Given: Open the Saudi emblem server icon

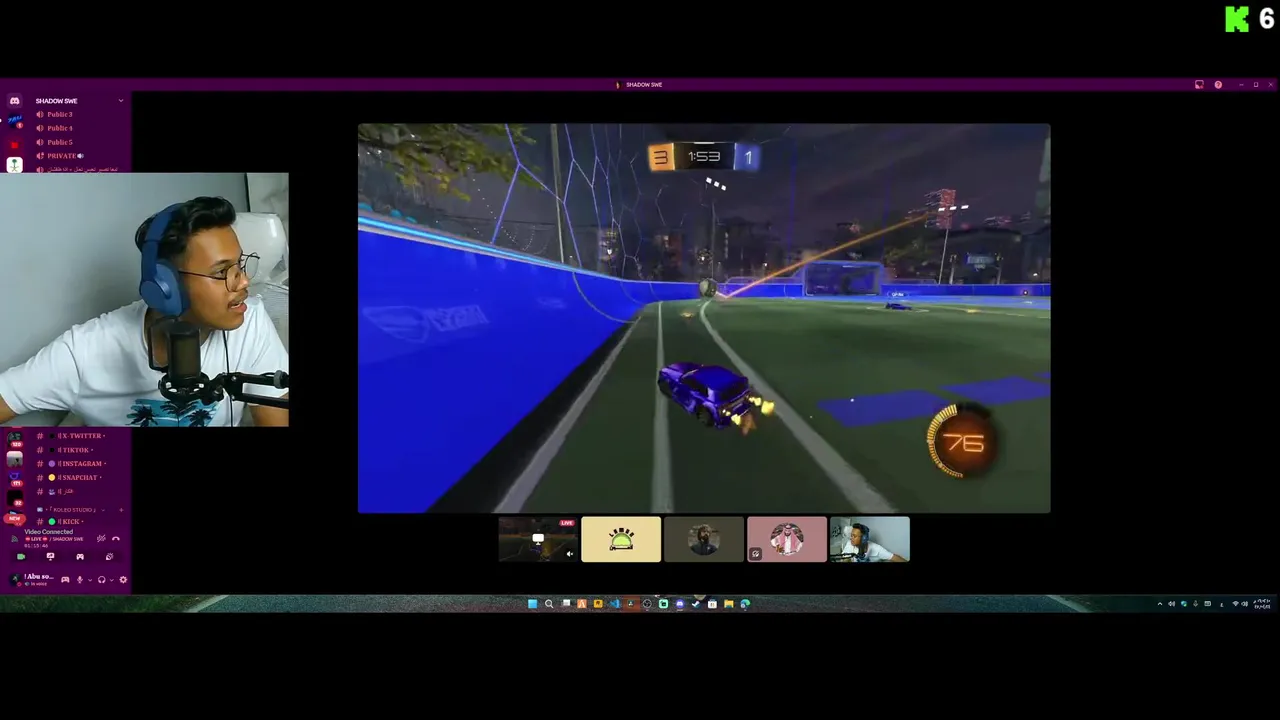Looking at the screenshot, I should tap(14, 165).
